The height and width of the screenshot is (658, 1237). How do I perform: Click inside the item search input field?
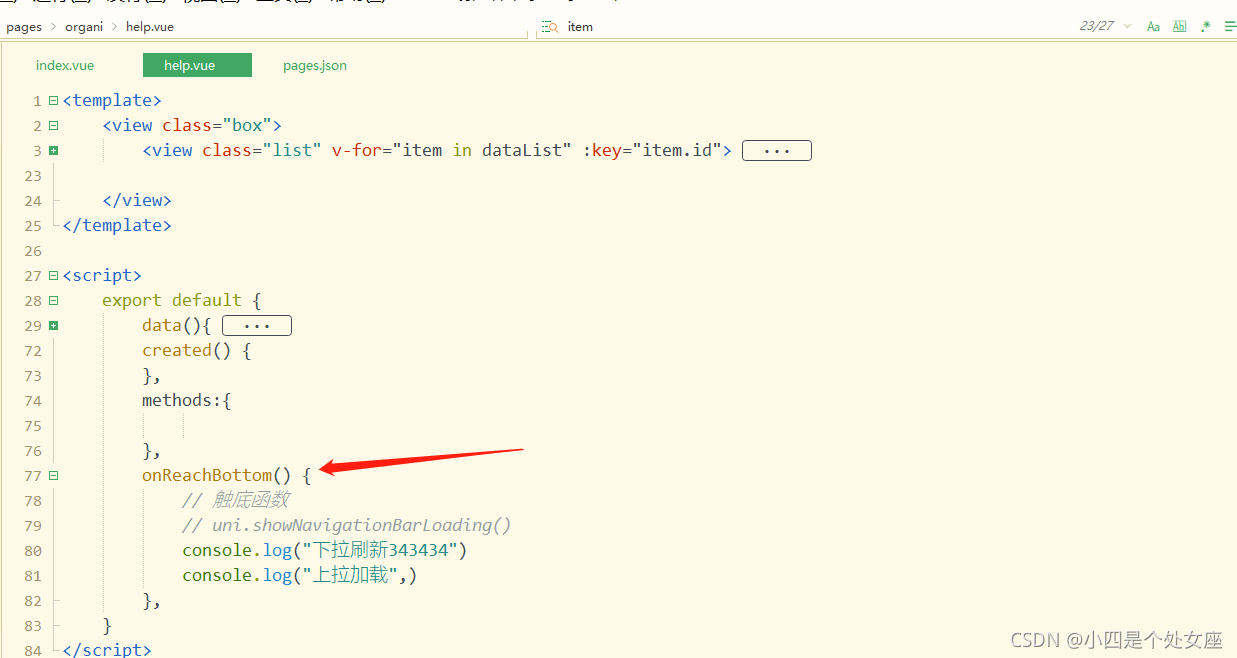tap(600, 26)
